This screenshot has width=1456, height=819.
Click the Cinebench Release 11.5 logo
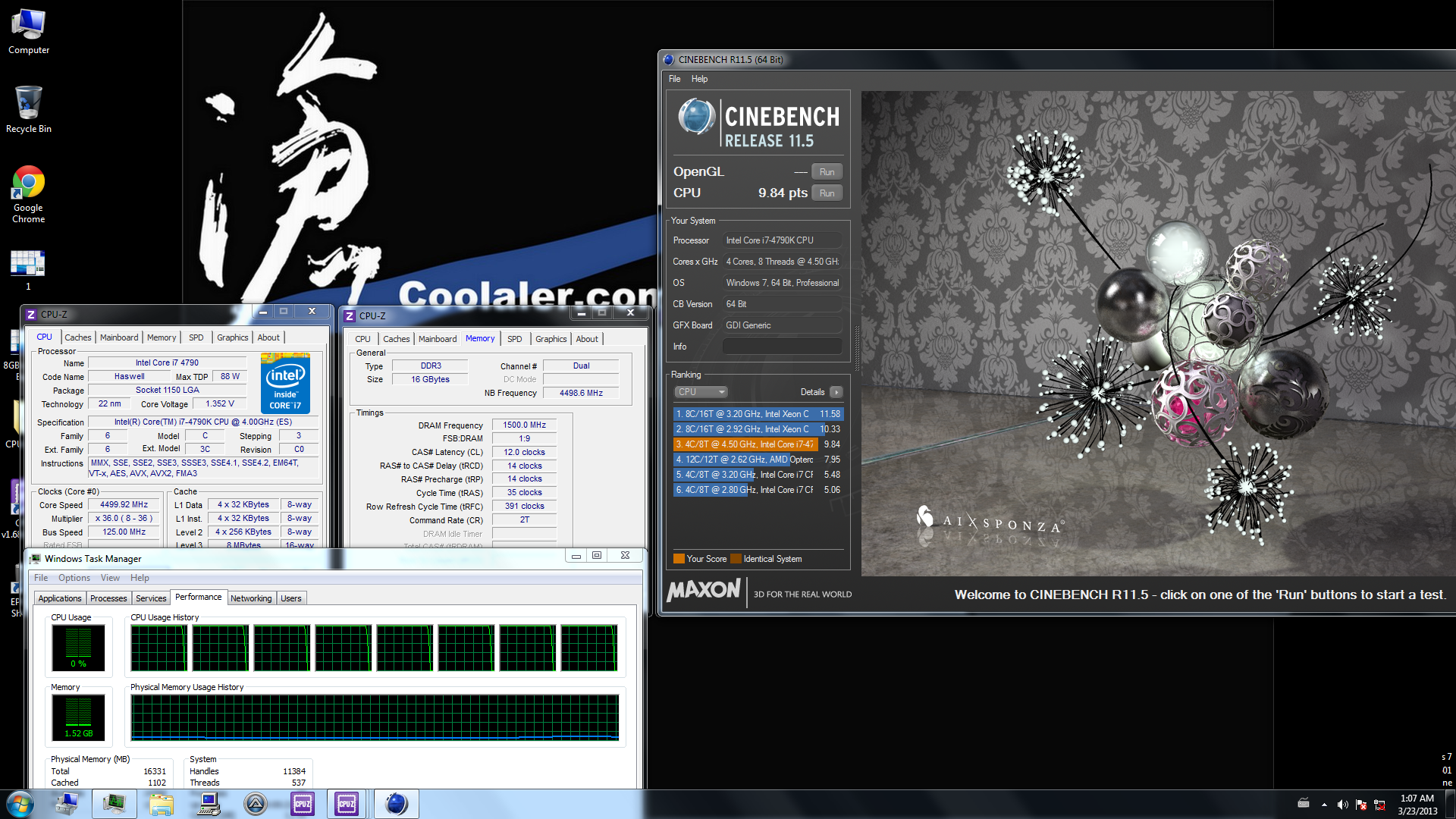[758, 123]
